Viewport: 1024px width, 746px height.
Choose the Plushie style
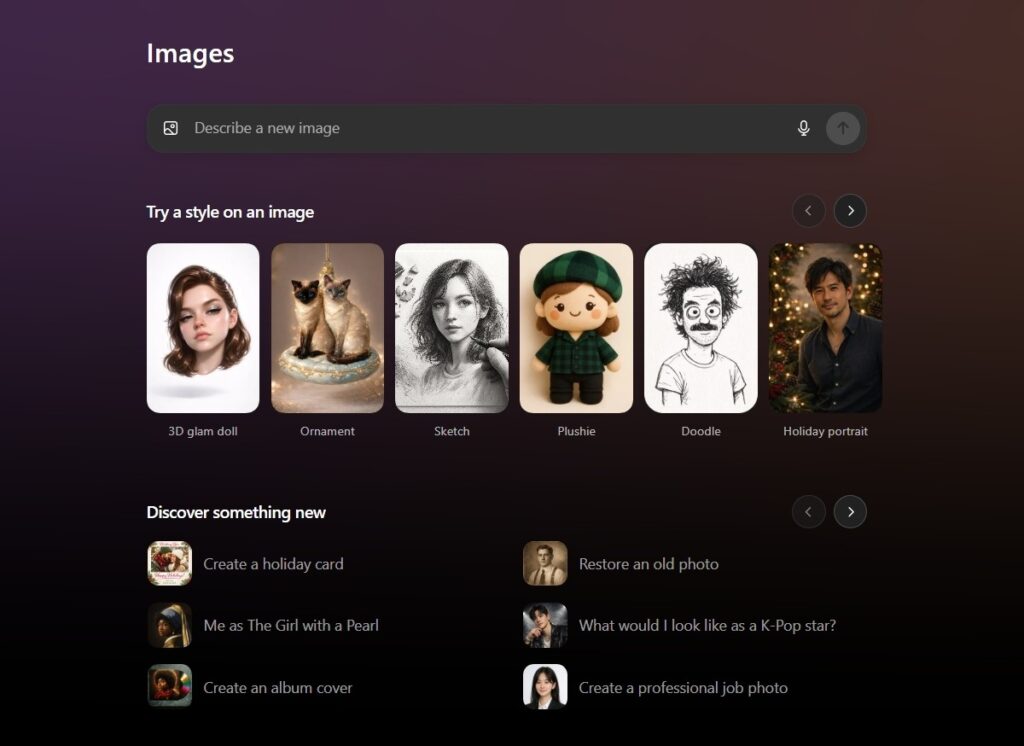coord(576,327)
